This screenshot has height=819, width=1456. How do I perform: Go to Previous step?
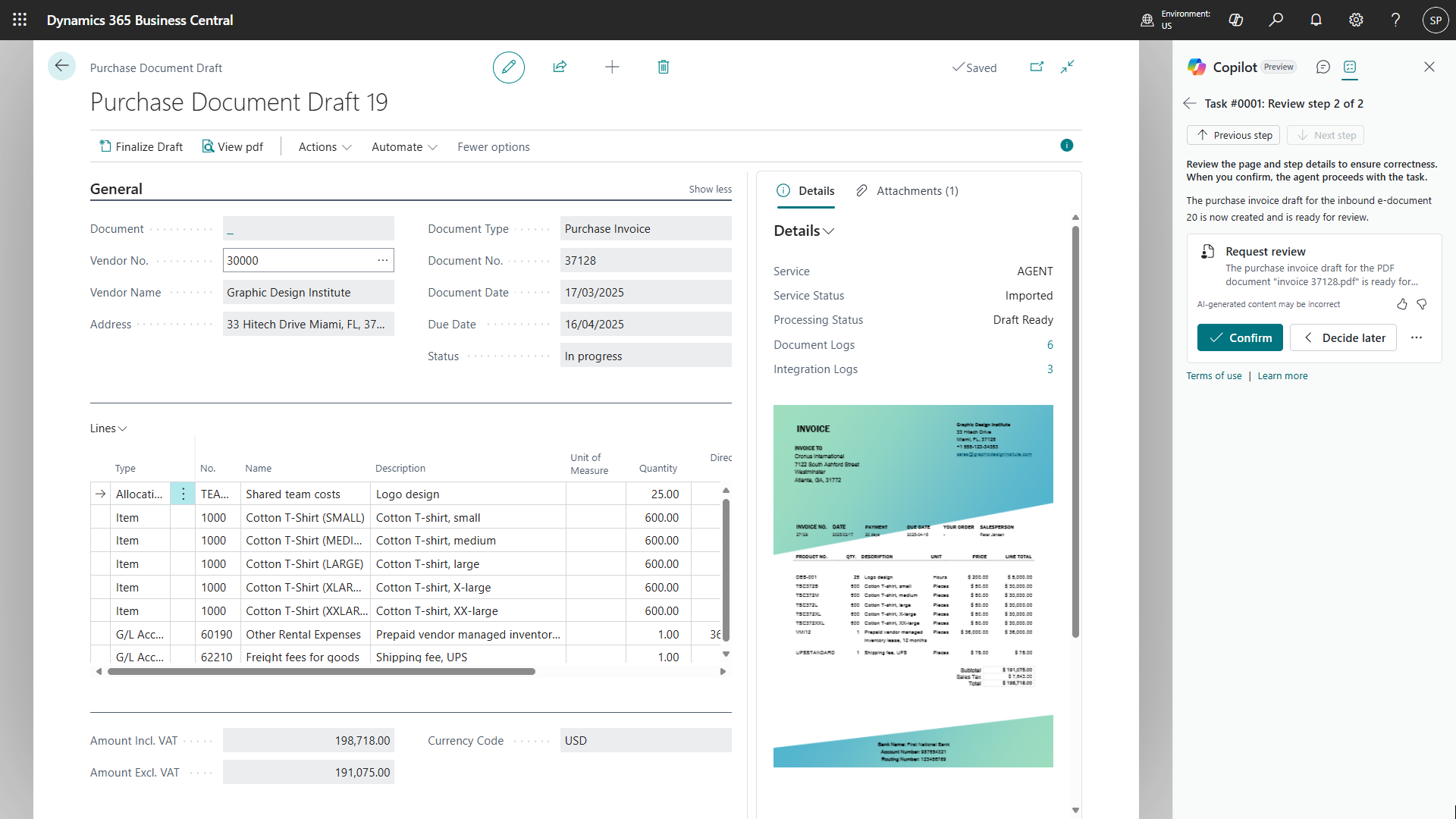[x=1234, y=135]
